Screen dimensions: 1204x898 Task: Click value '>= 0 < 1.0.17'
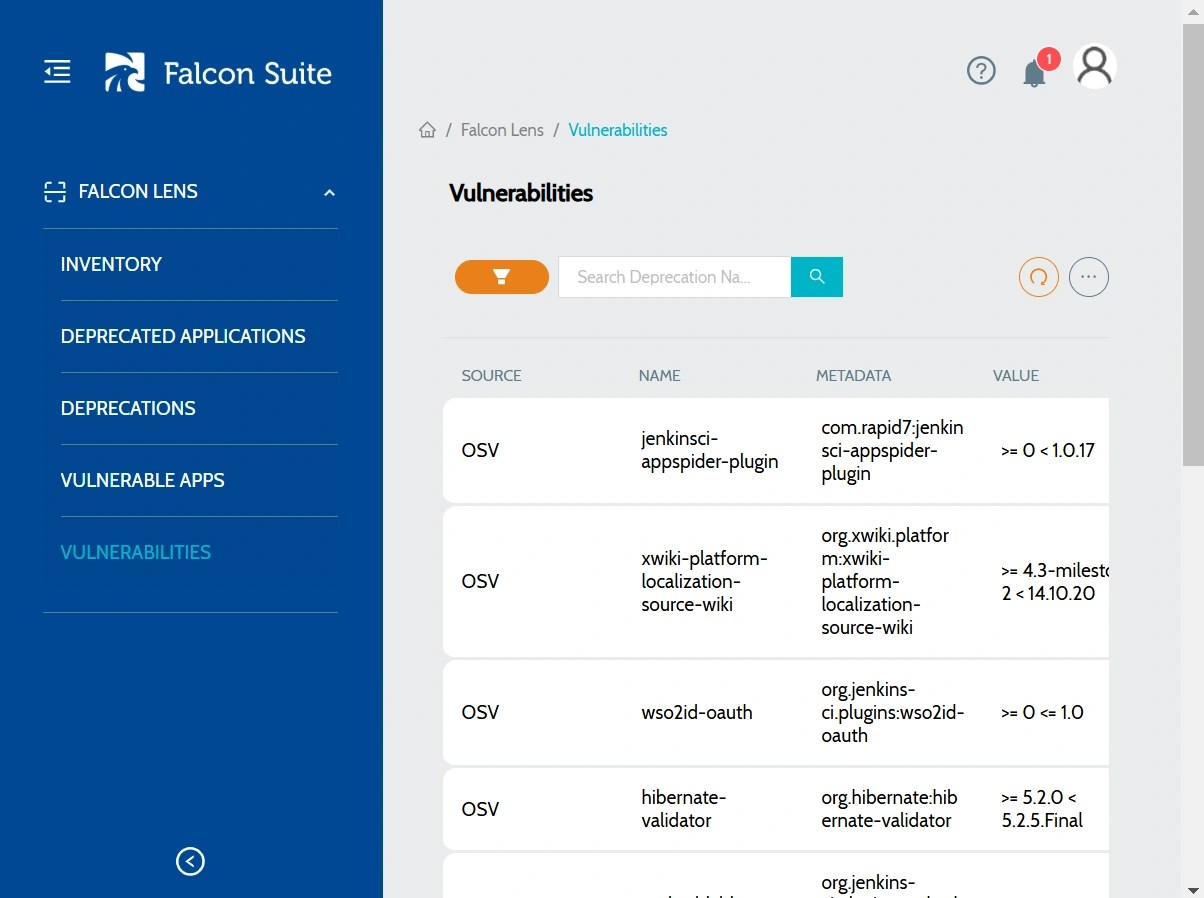click(1047, 451)
